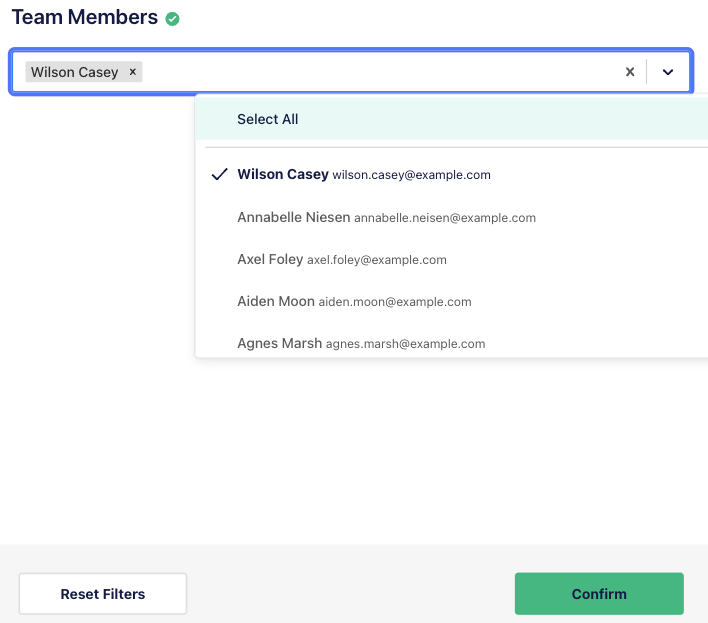Screen dimensions: 708x623
Task: Focus the team members search input
Action: (380, 72)
